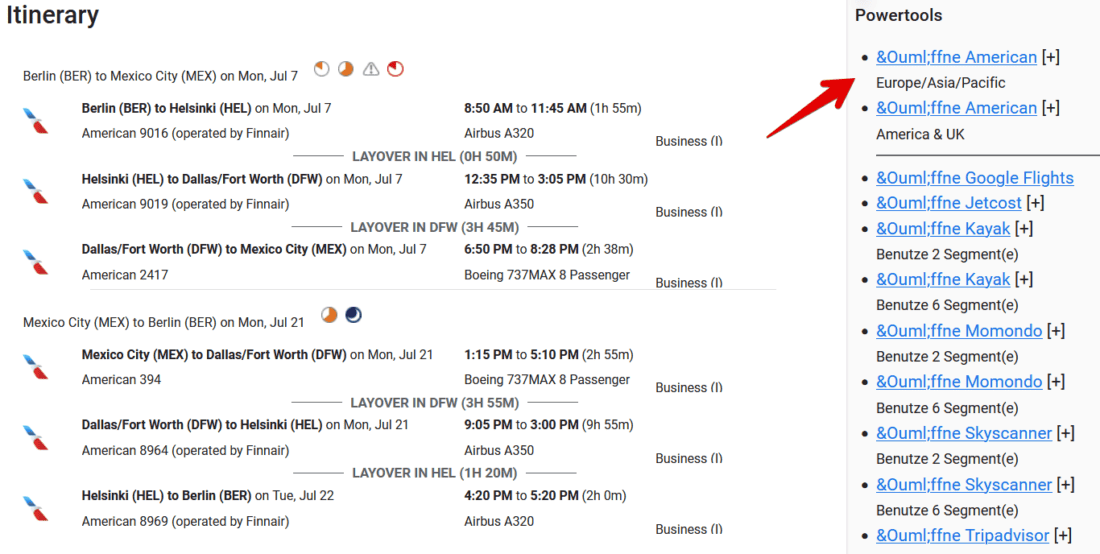The image size is (1100, 554).
Task: Expand the [+] next to Öffne Jetcost
Action: tap(1035, 203)
